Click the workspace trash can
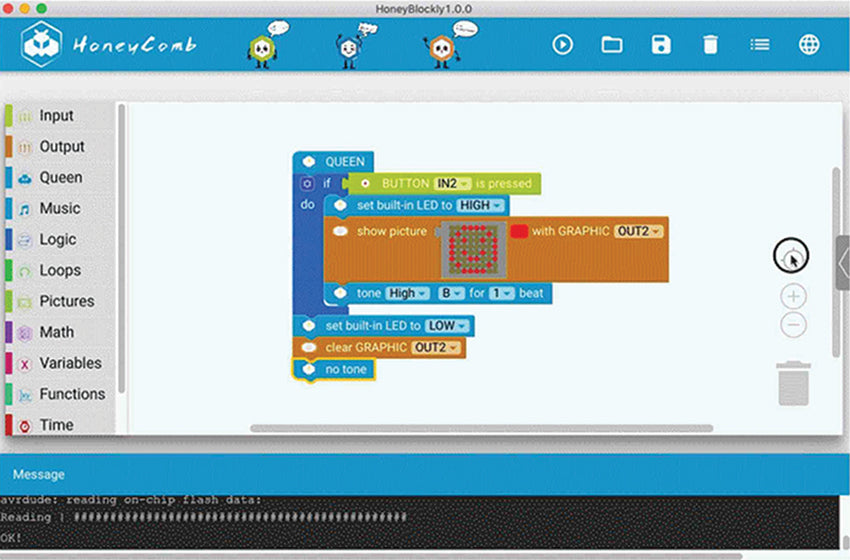This screenshot has width=850, height=560. 794,383
